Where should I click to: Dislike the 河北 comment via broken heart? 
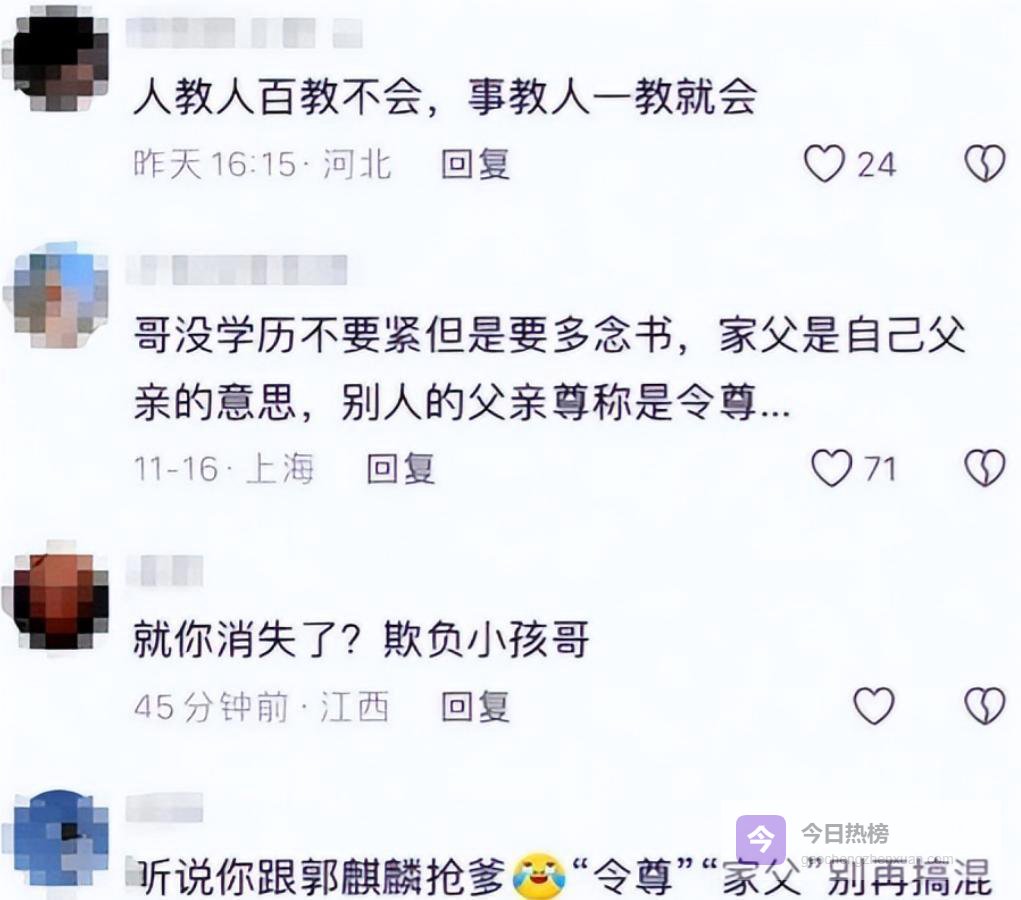pyautogui.click(x=985, y=163)
